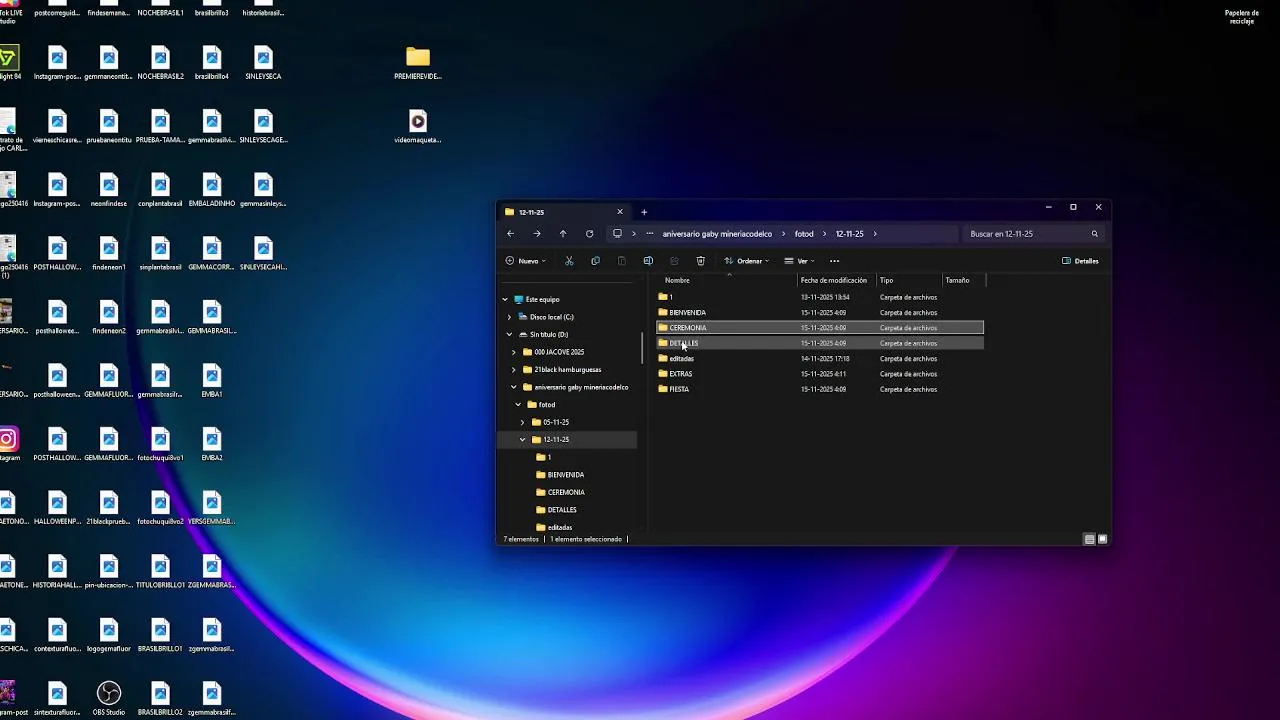This screenshot has width=1280, height=720.
Task: Expand 000 JACOVE 2025 tree node
Action: coord(514,352)
